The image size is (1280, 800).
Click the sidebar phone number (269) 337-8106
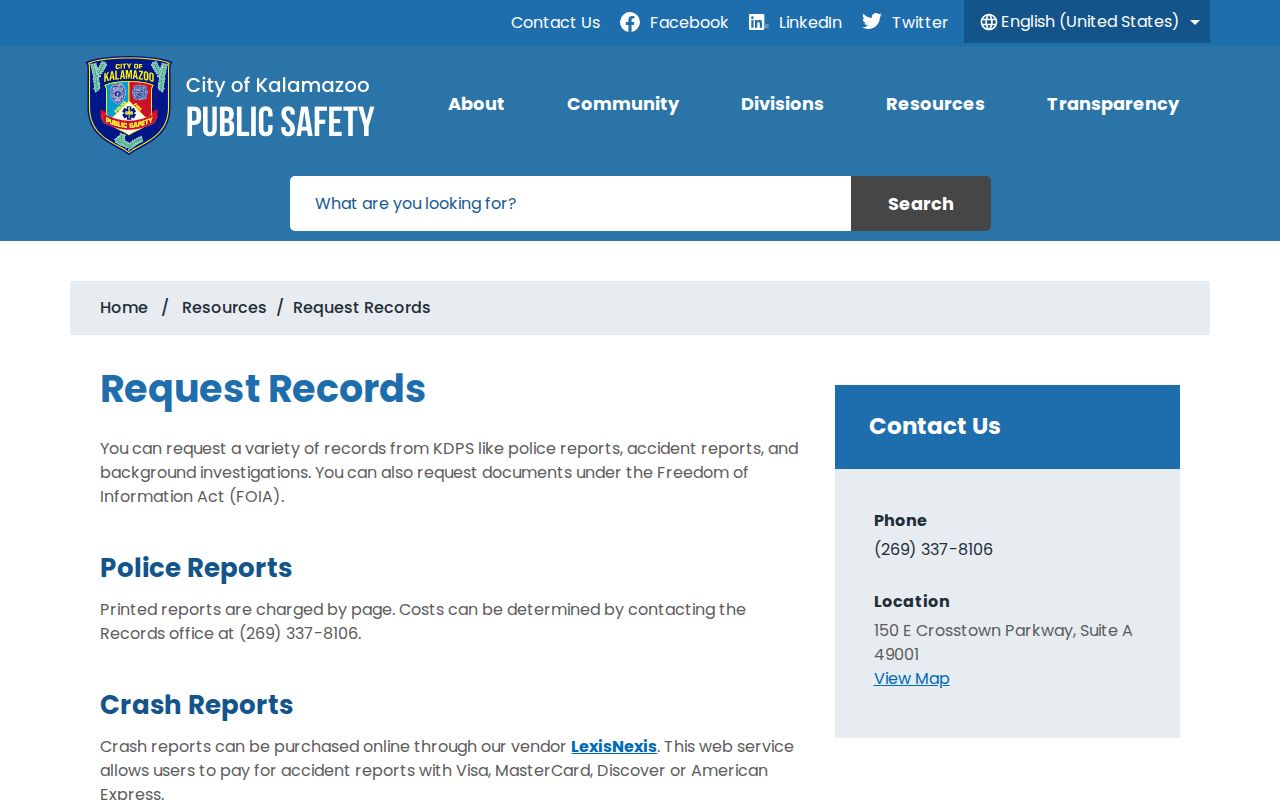(x=933, y=550)
